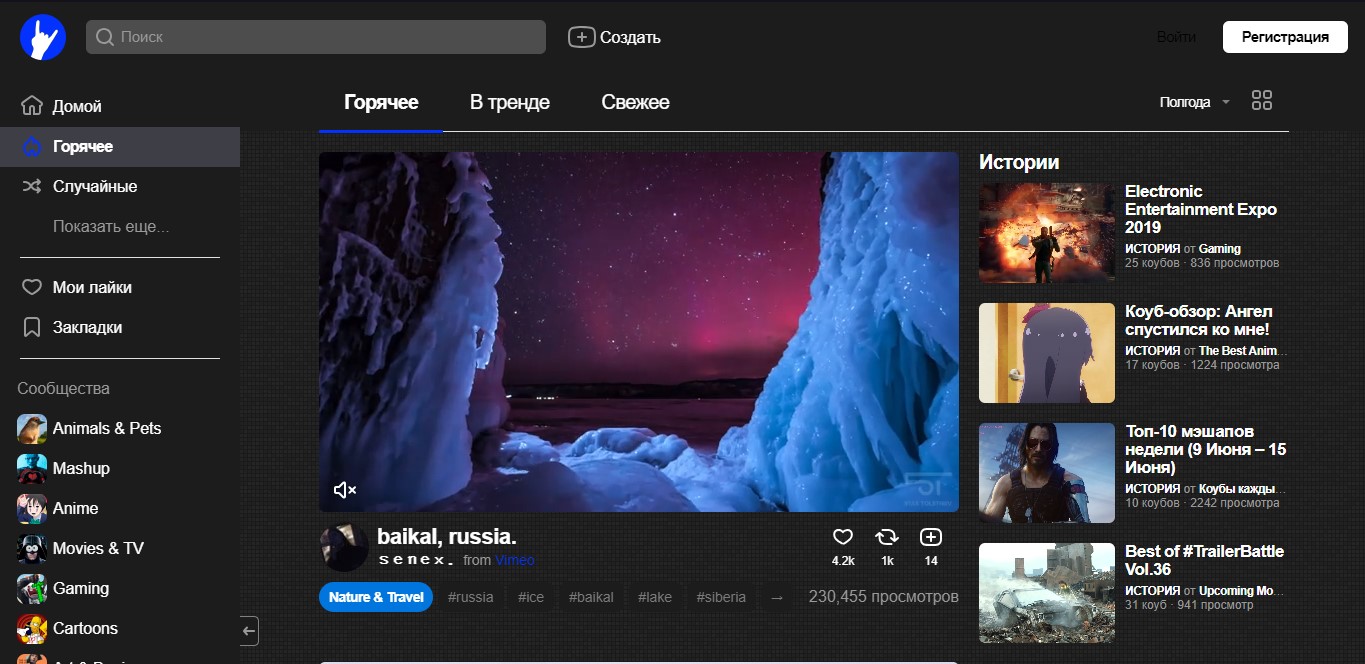This screenshot has width=1365, height=664.
Task: Open Закладки with the bookmark icon
Action: [31, 327]
